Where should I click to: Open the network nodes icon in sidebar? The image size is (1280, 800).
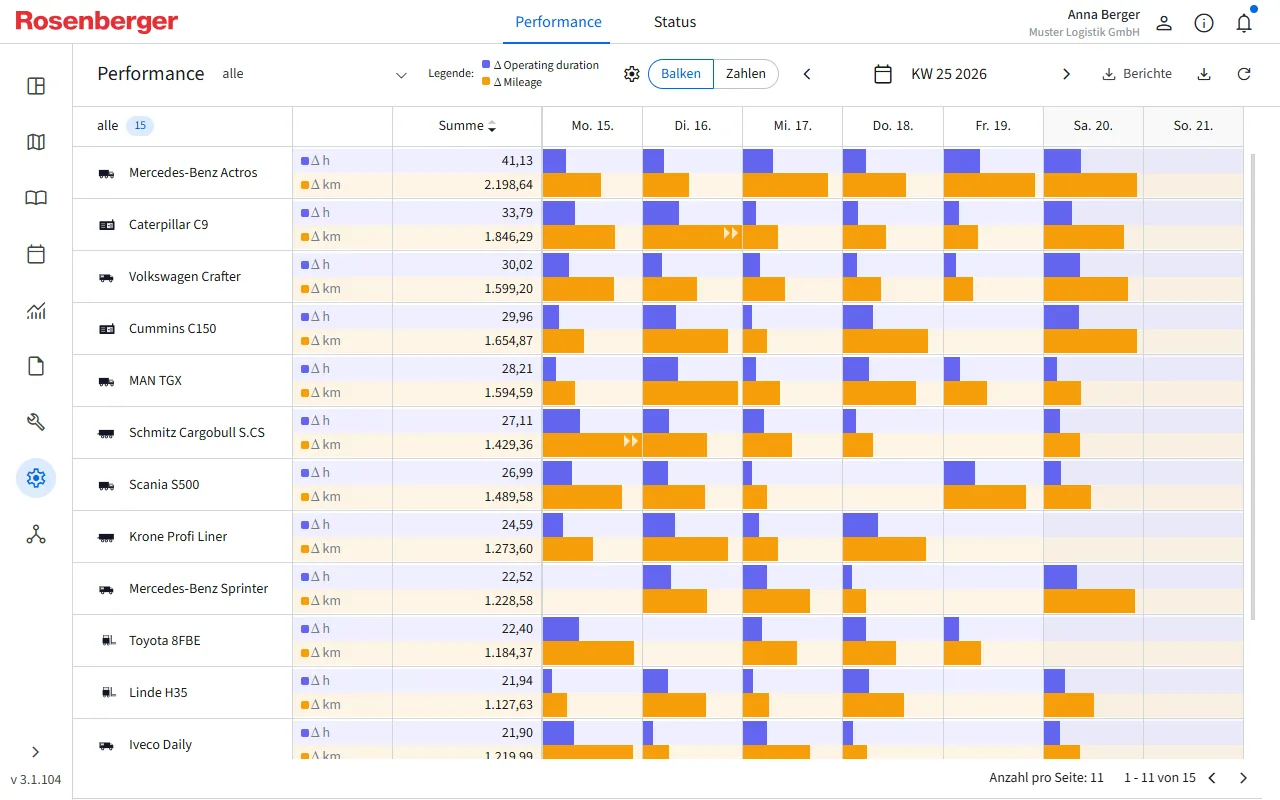(36, 534)
